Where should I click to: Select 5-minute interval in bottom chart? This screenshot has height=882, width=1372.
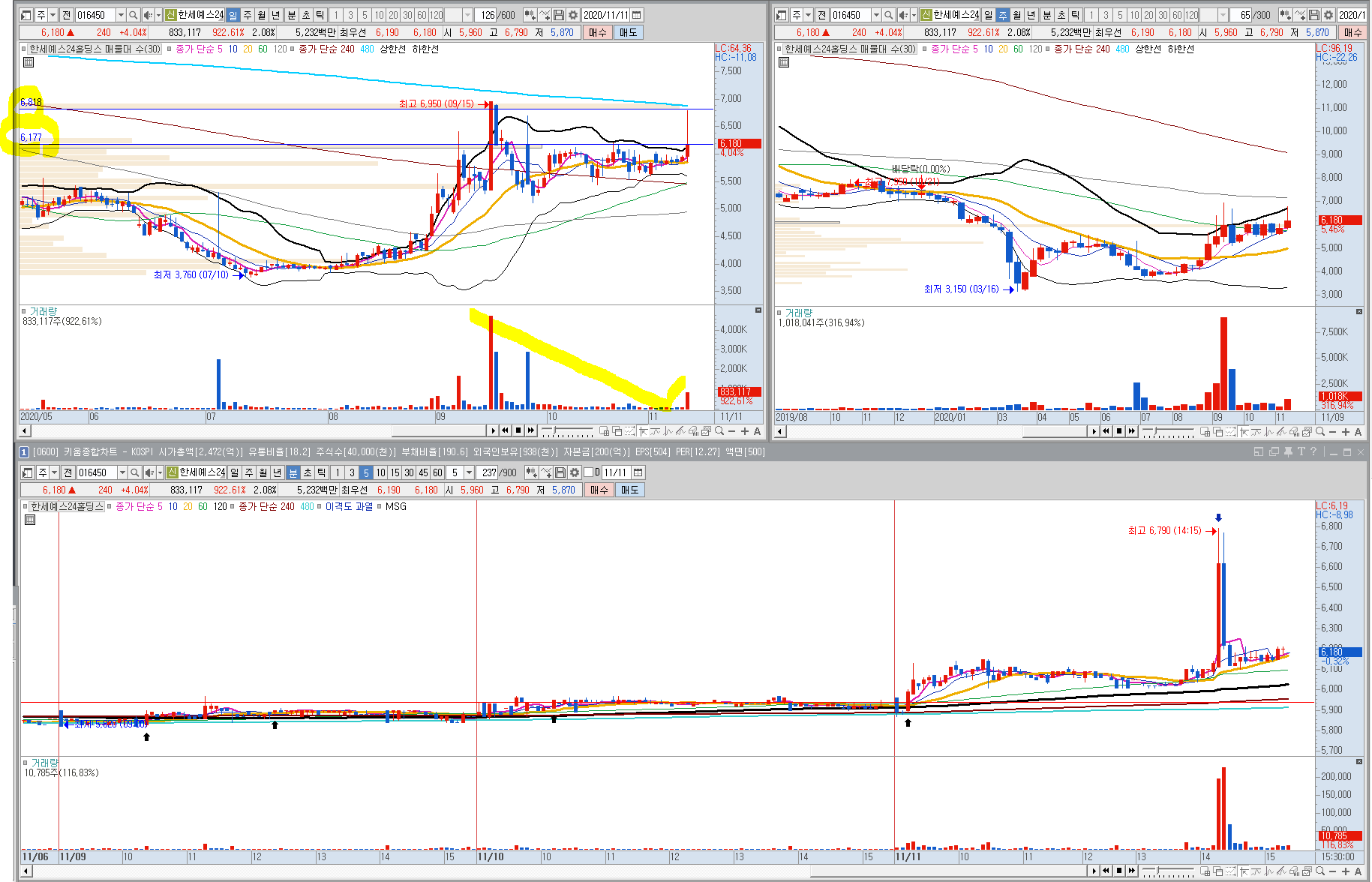(366, 472)
